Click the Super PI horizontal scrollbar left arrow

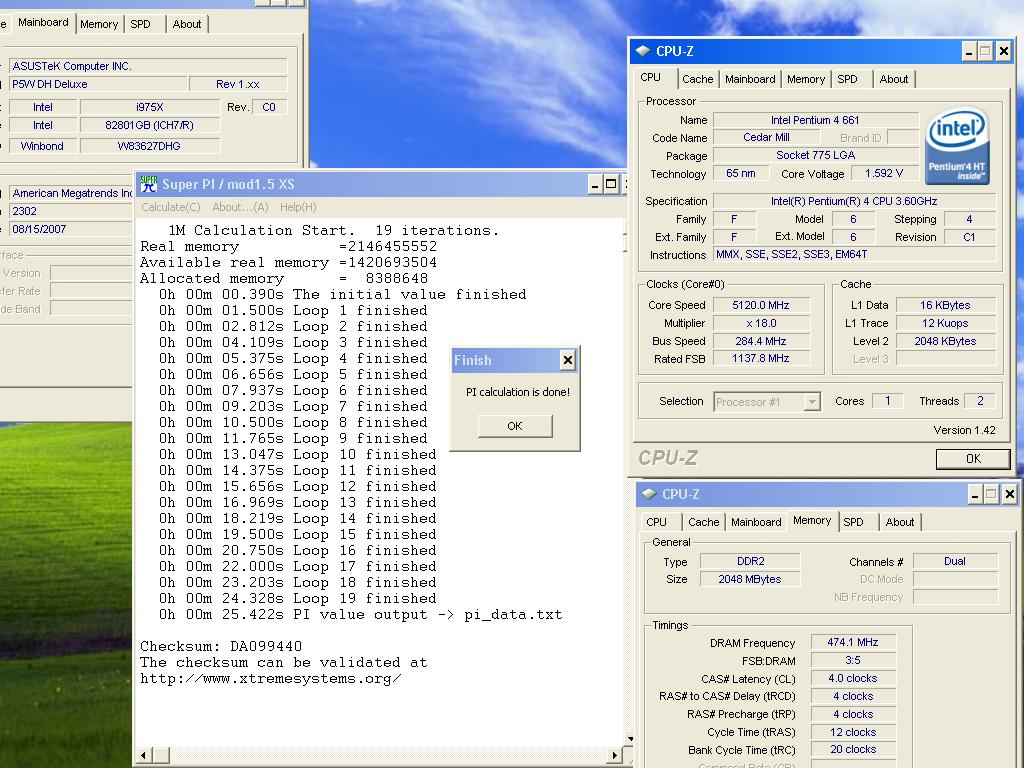pyautogui.click(x=144, y=755)
